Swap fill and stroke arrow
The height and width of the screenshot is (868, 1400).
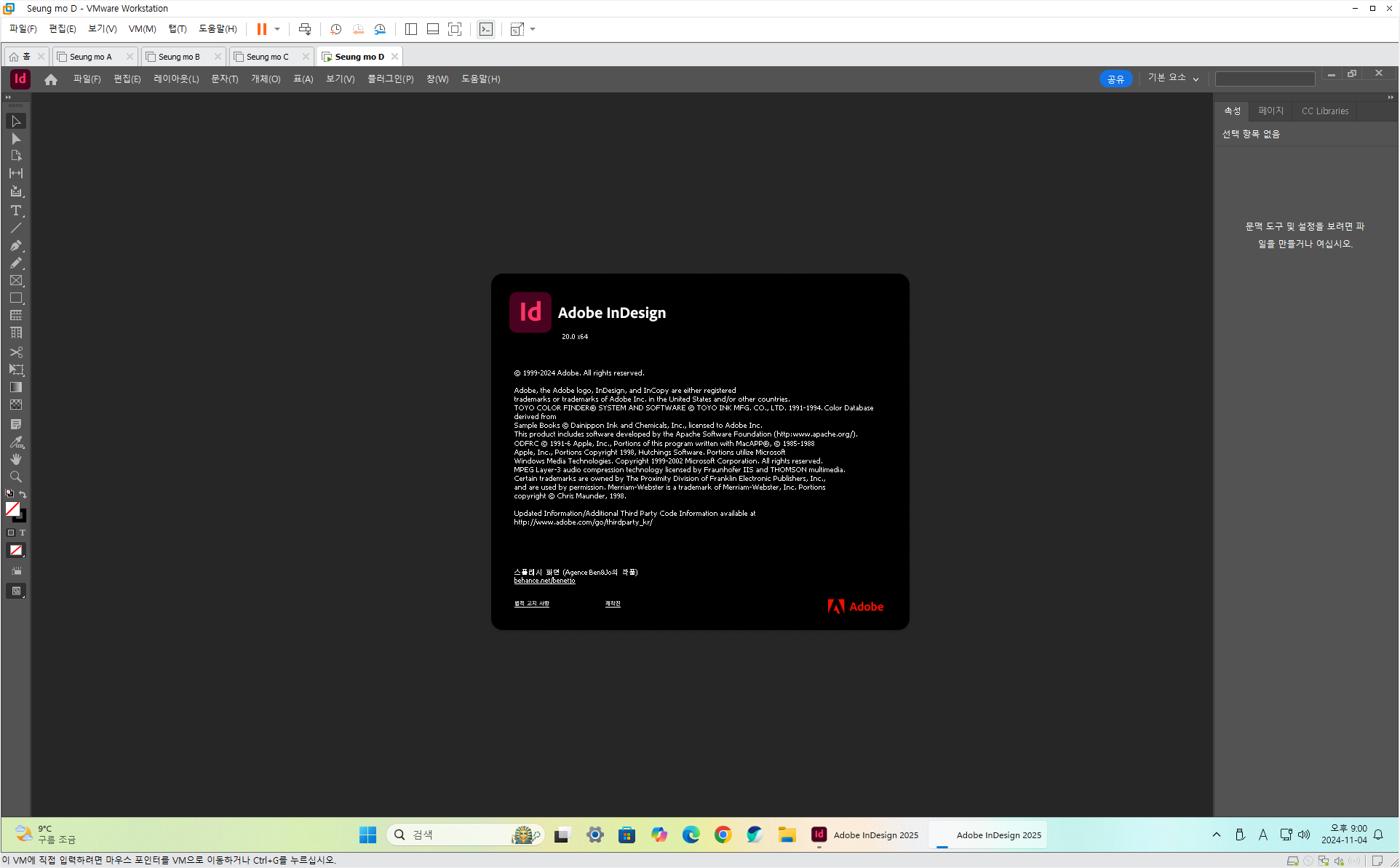coord(23,494)
